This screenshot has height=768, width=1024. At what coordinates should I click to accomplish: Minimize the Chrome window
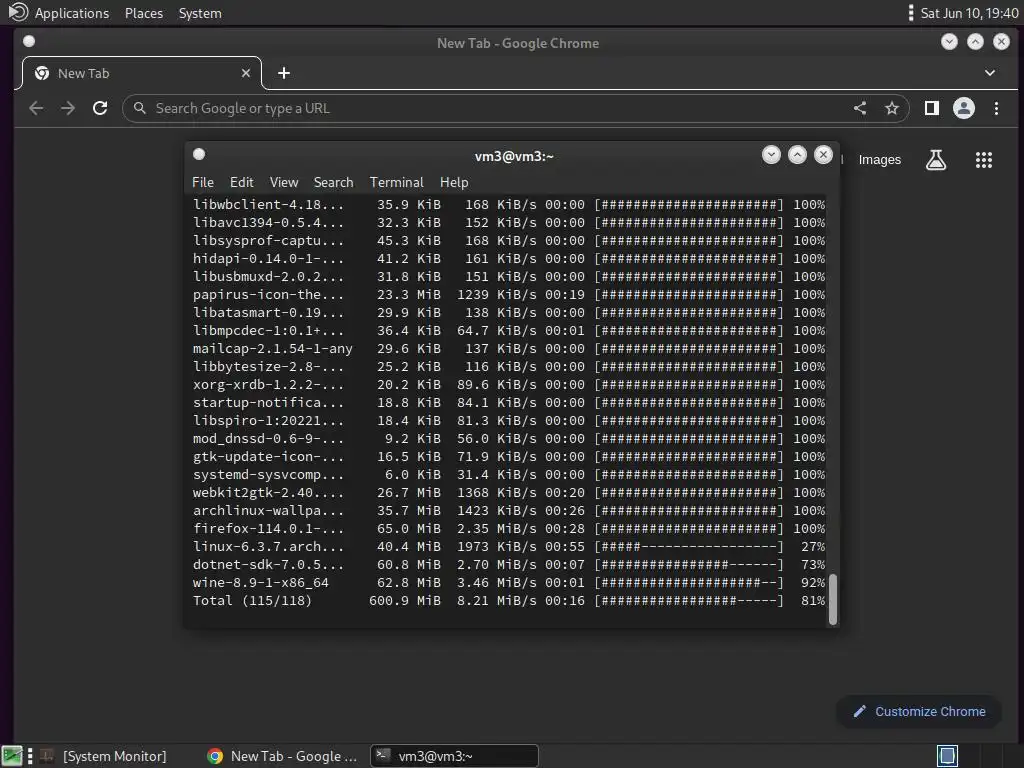(x=949, y=42)
